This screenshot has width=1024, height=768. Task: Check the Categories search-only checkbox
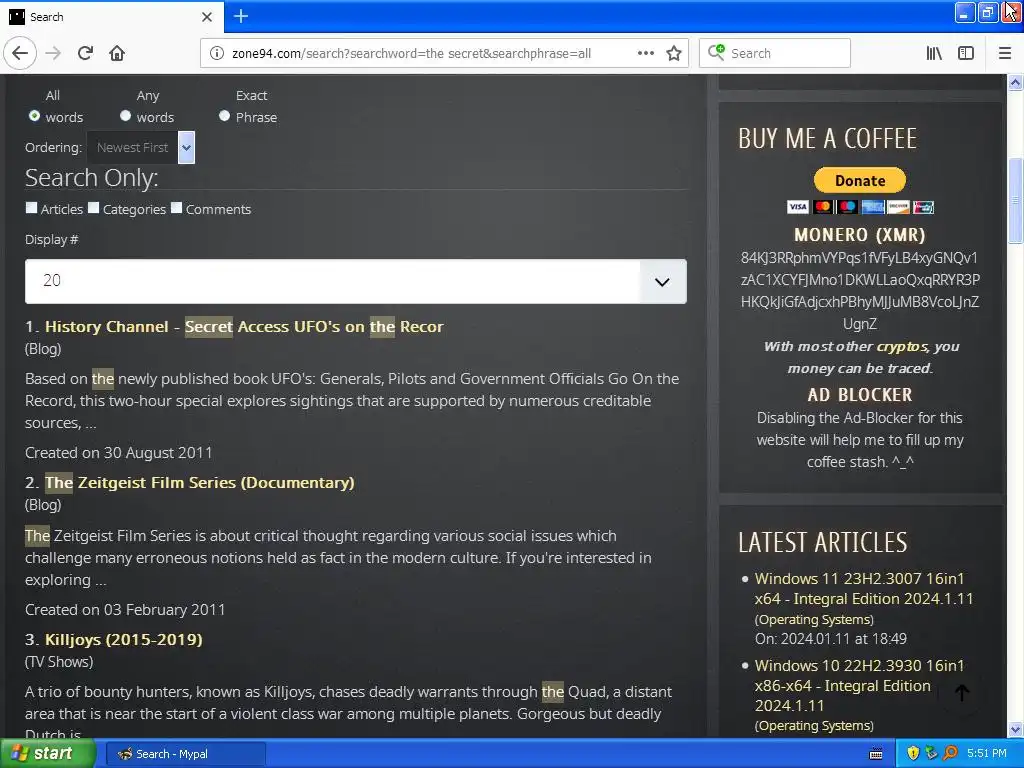coord(93,208)
